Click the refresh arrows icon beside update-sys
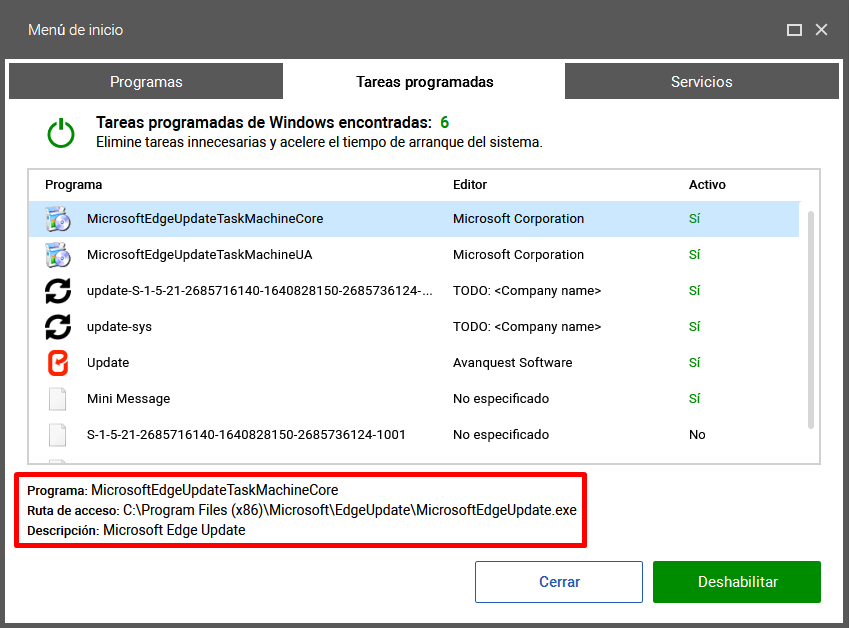Image resolution: width=849 pixels, height=628 pixels. (x=58, y=326)
